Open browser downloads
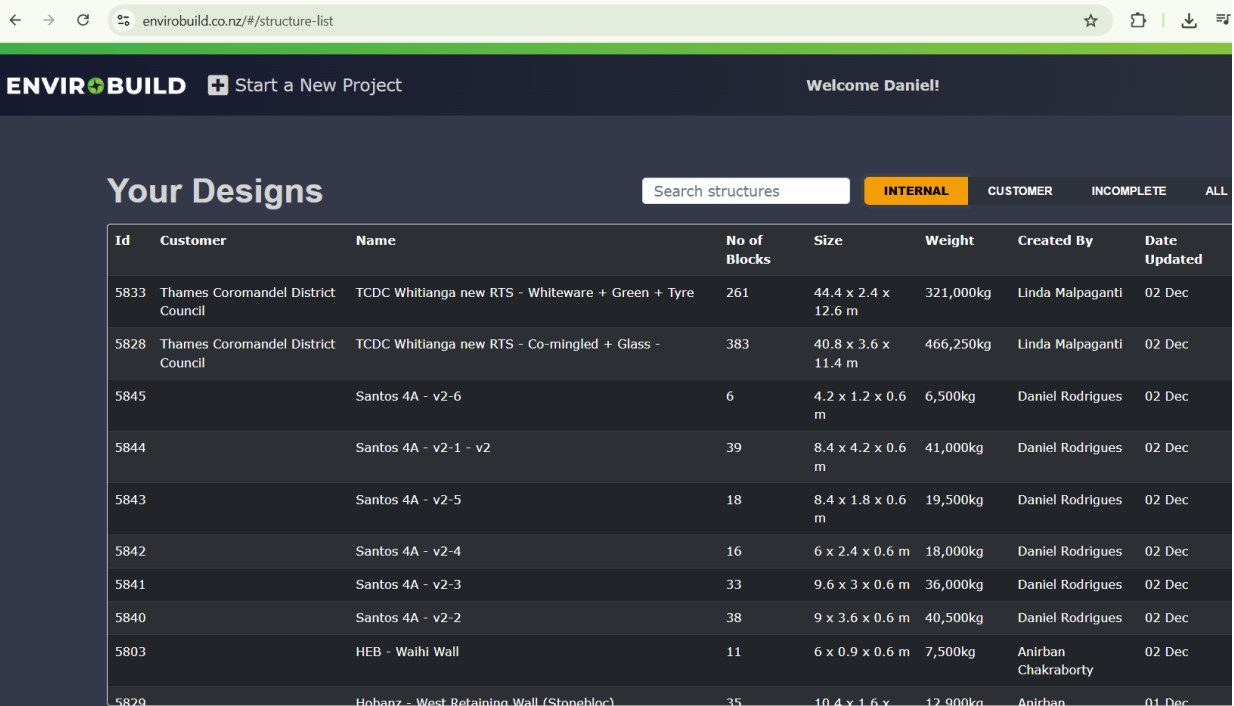 (1189, 20)
